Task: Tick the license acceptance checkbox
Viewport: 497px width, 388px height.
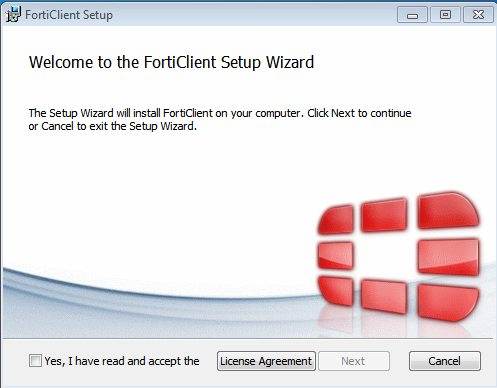Action: 35,361
